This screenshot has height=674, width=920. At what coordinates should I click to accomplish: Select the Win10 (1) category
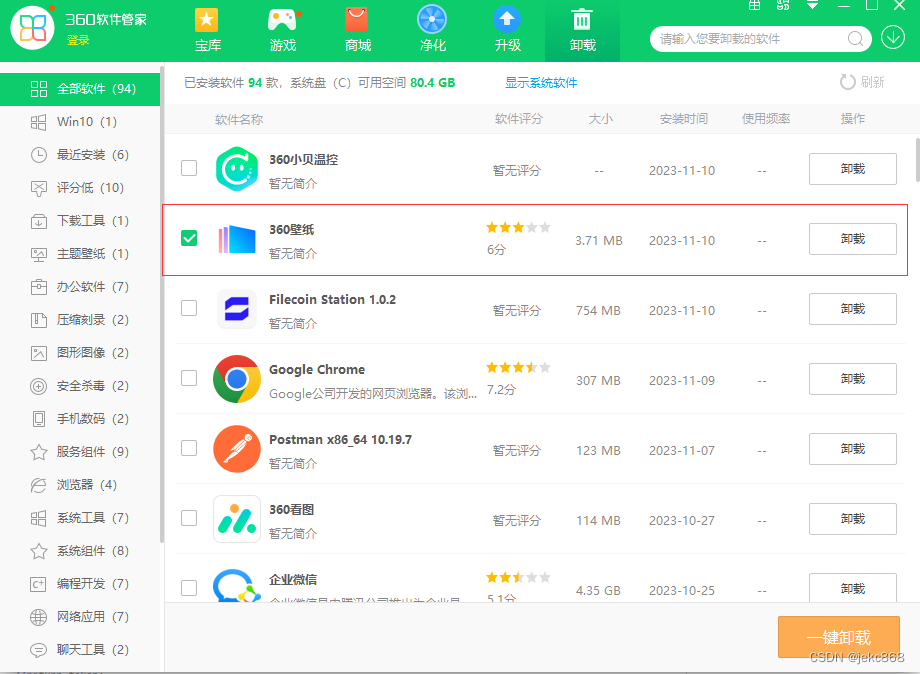[x=80, y=122]
